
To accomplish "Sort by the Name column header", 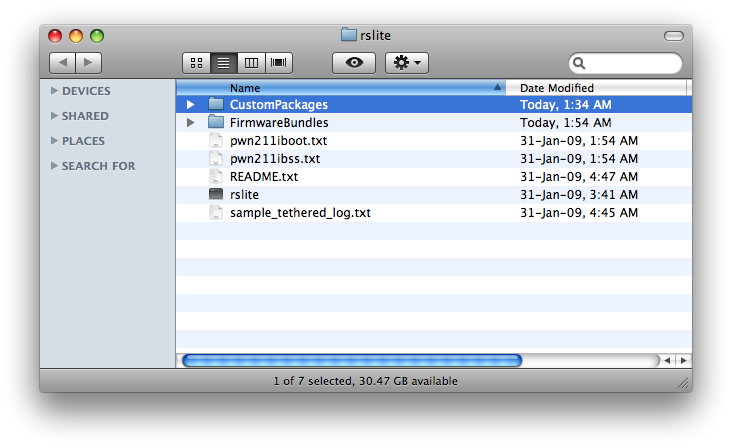I will point(340,88).
